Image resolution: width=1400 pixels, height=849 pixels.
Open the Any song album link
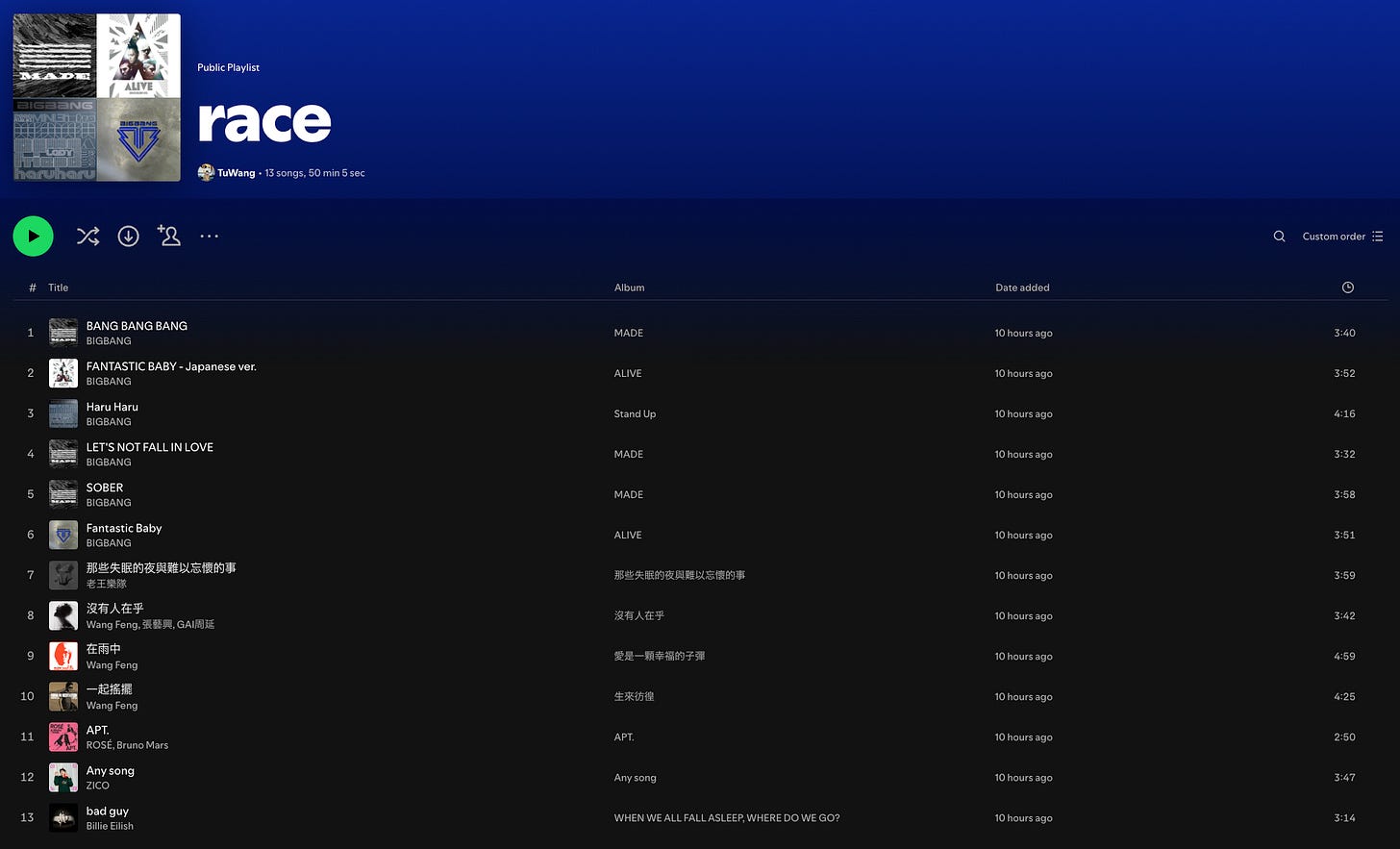[636, 777]
